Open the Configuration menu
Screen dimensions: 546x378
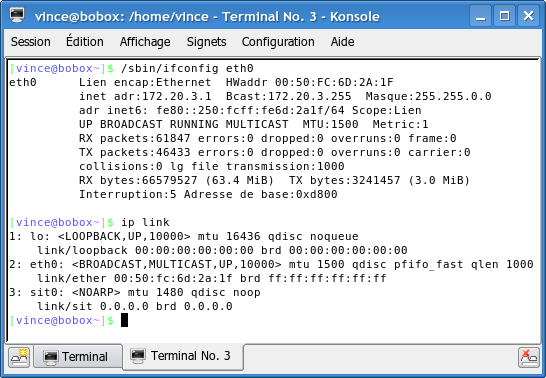(278, 42)
